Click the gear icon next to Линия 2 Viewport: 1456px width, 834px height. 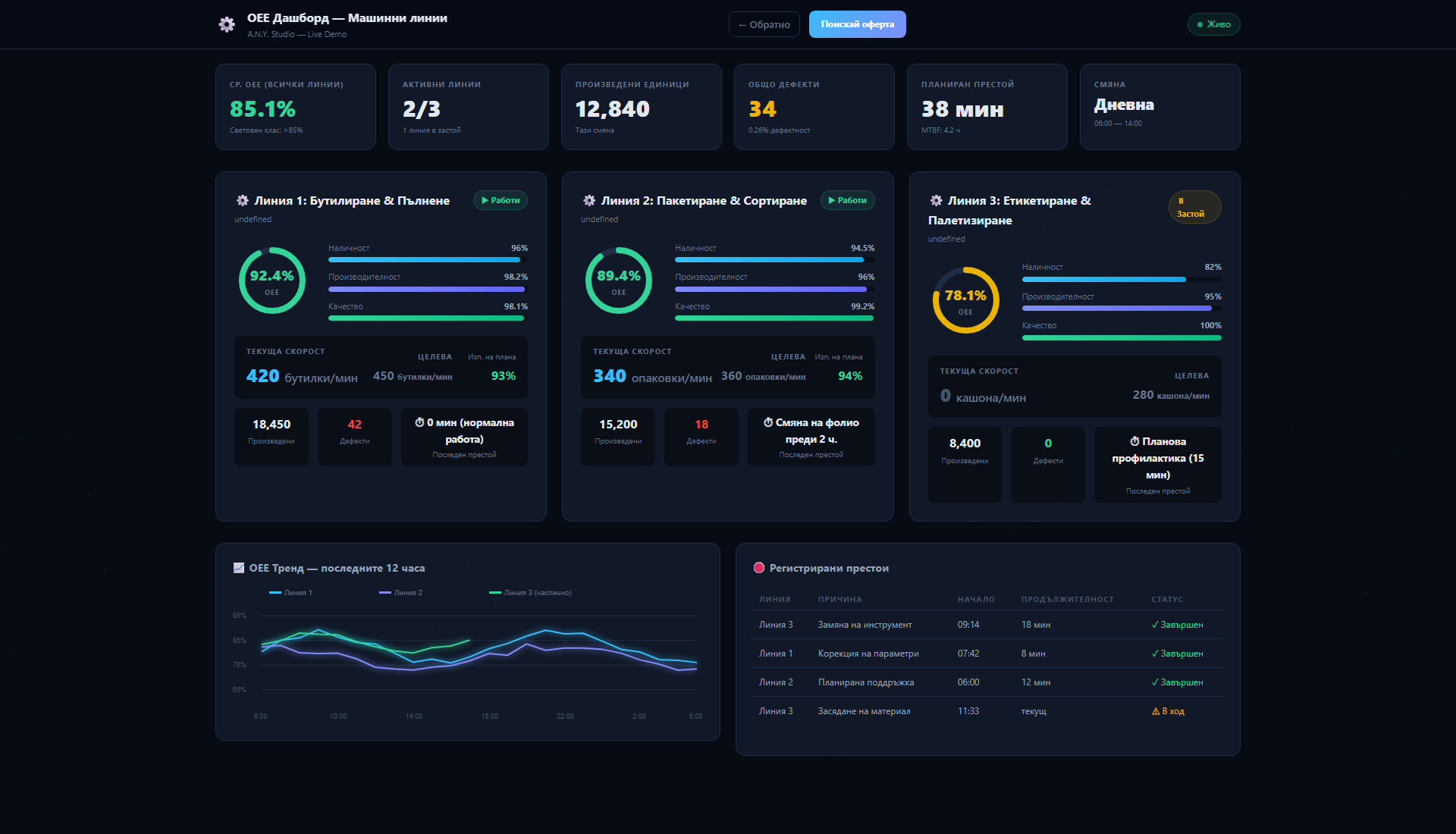[x=589, y=201]
